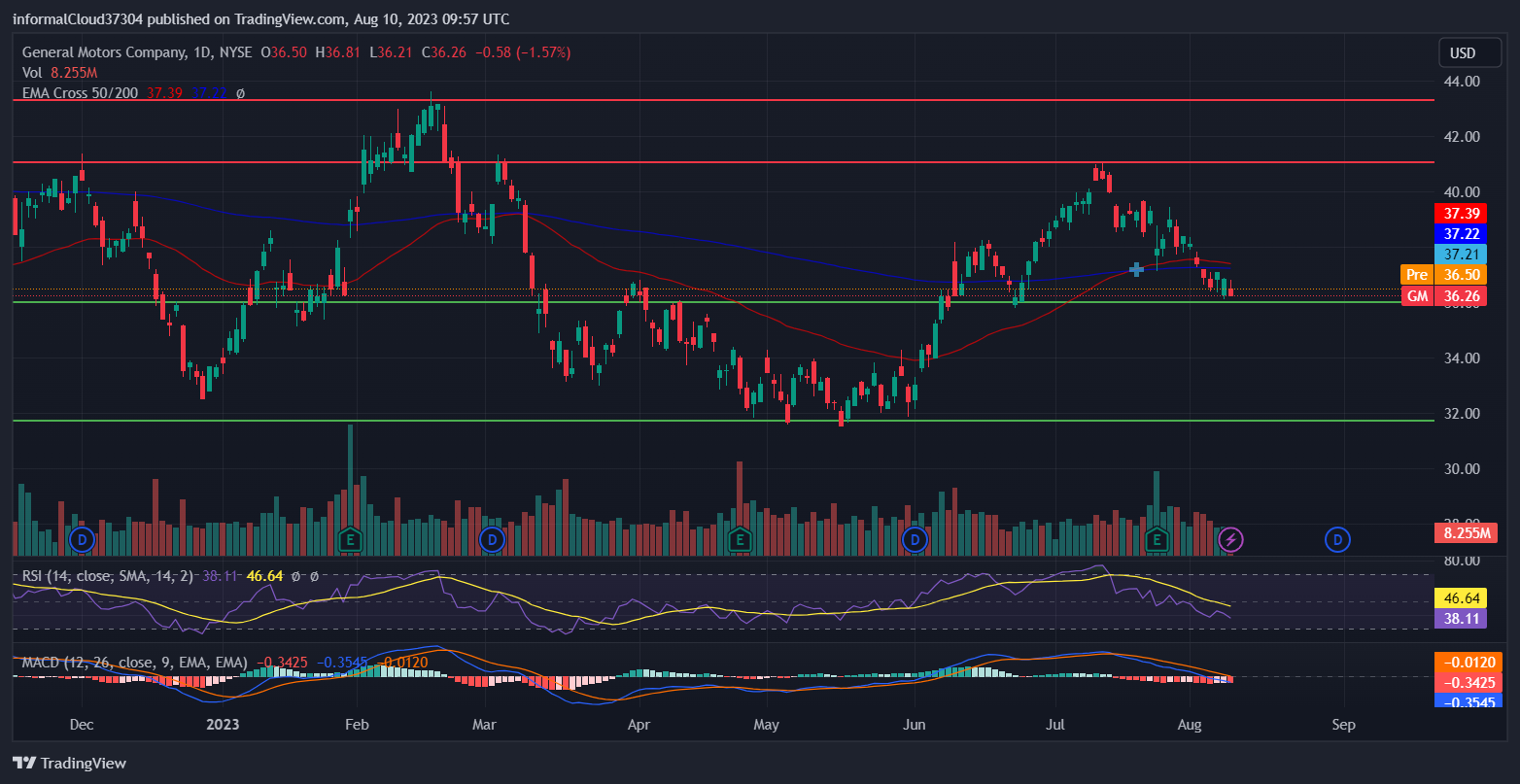Click the 80.00 RSI scale label
Viewport: 1520px width, 784px height.
pos(1463,561)
